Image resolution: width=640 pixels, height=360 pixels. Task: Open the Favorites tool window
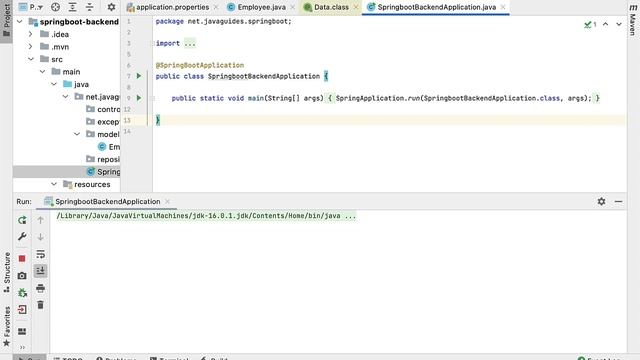(7, 327)
